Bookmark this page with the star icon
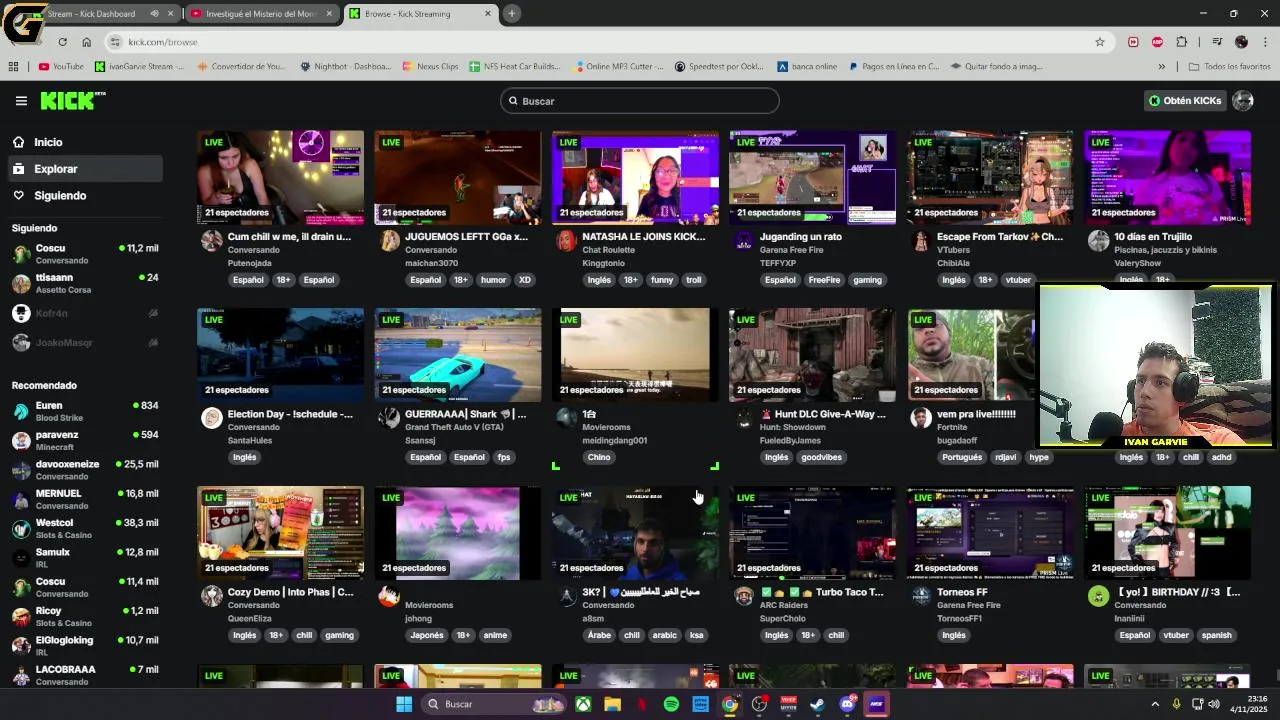This screenshot has width=1280, height=720. (1100, 42)
